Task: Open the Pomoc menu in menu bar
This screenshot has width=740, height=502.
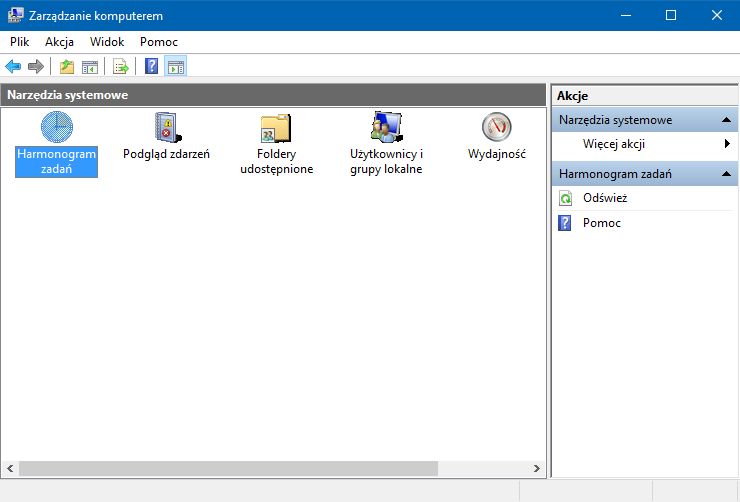Action: pyautogui.click(x=159, y=42)
